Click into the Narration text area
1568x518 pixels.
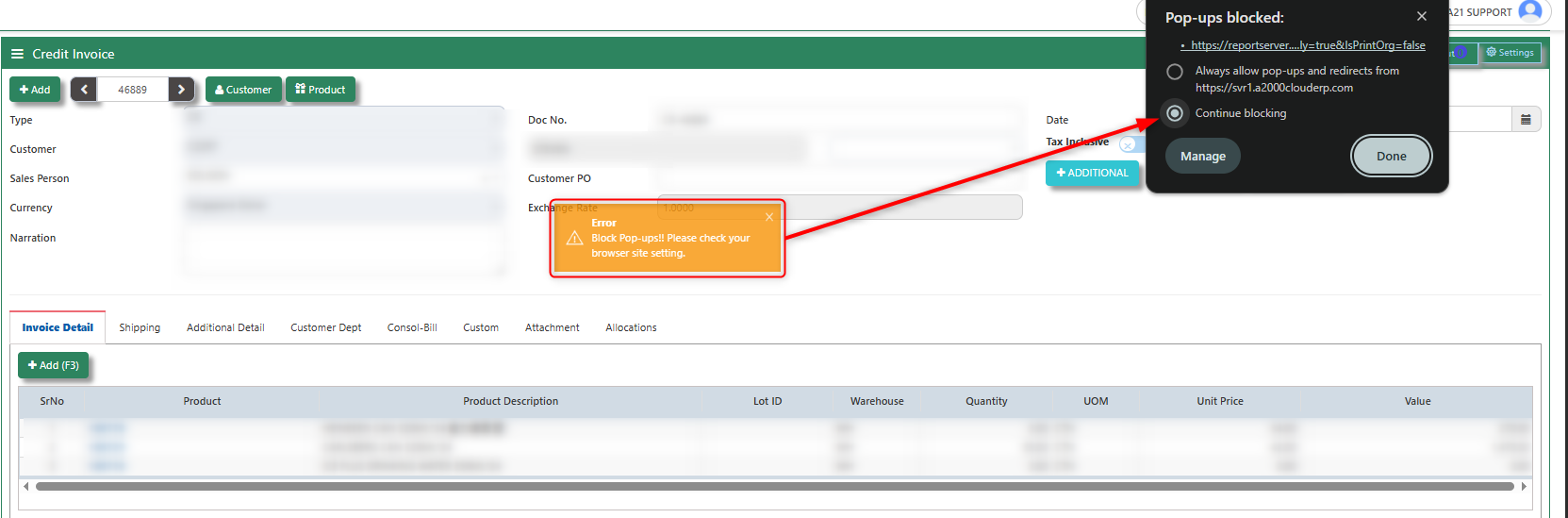pos(344,250)
